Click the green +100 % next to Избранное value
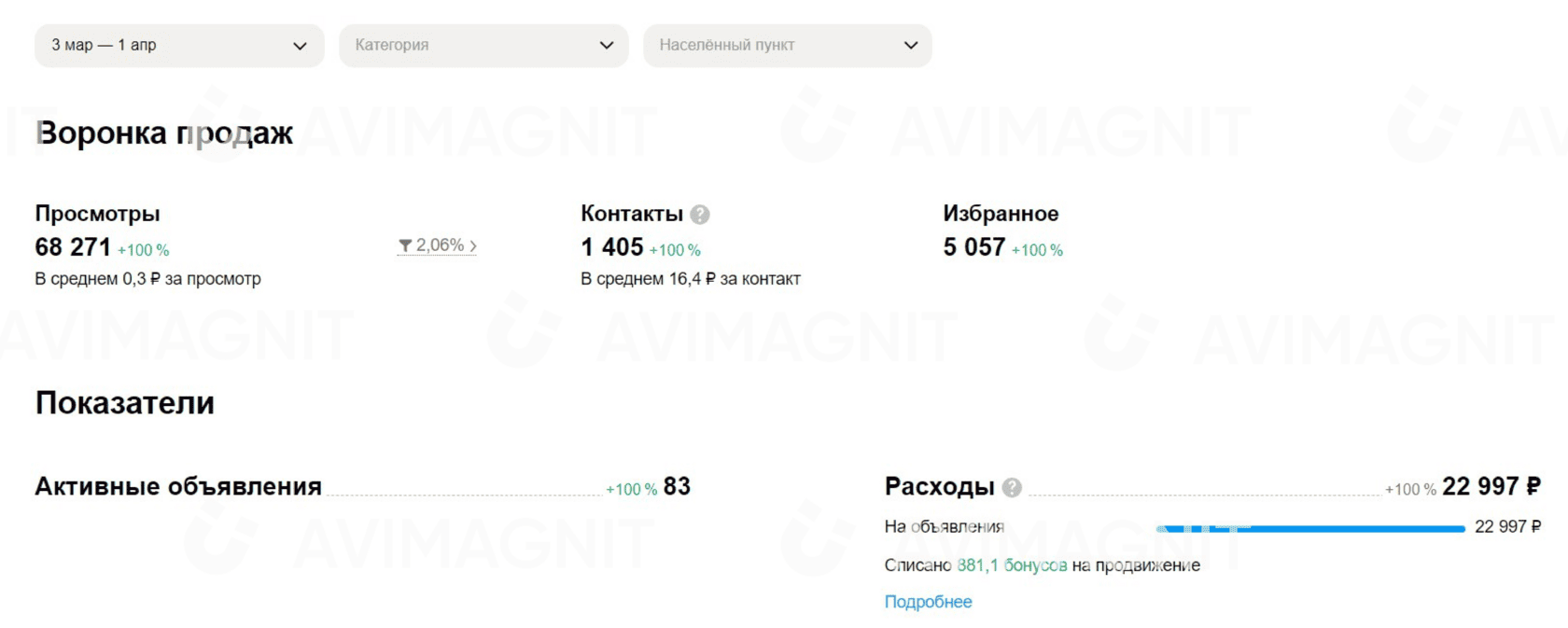Viewport: 1568px width, 628px height. 1037,250
